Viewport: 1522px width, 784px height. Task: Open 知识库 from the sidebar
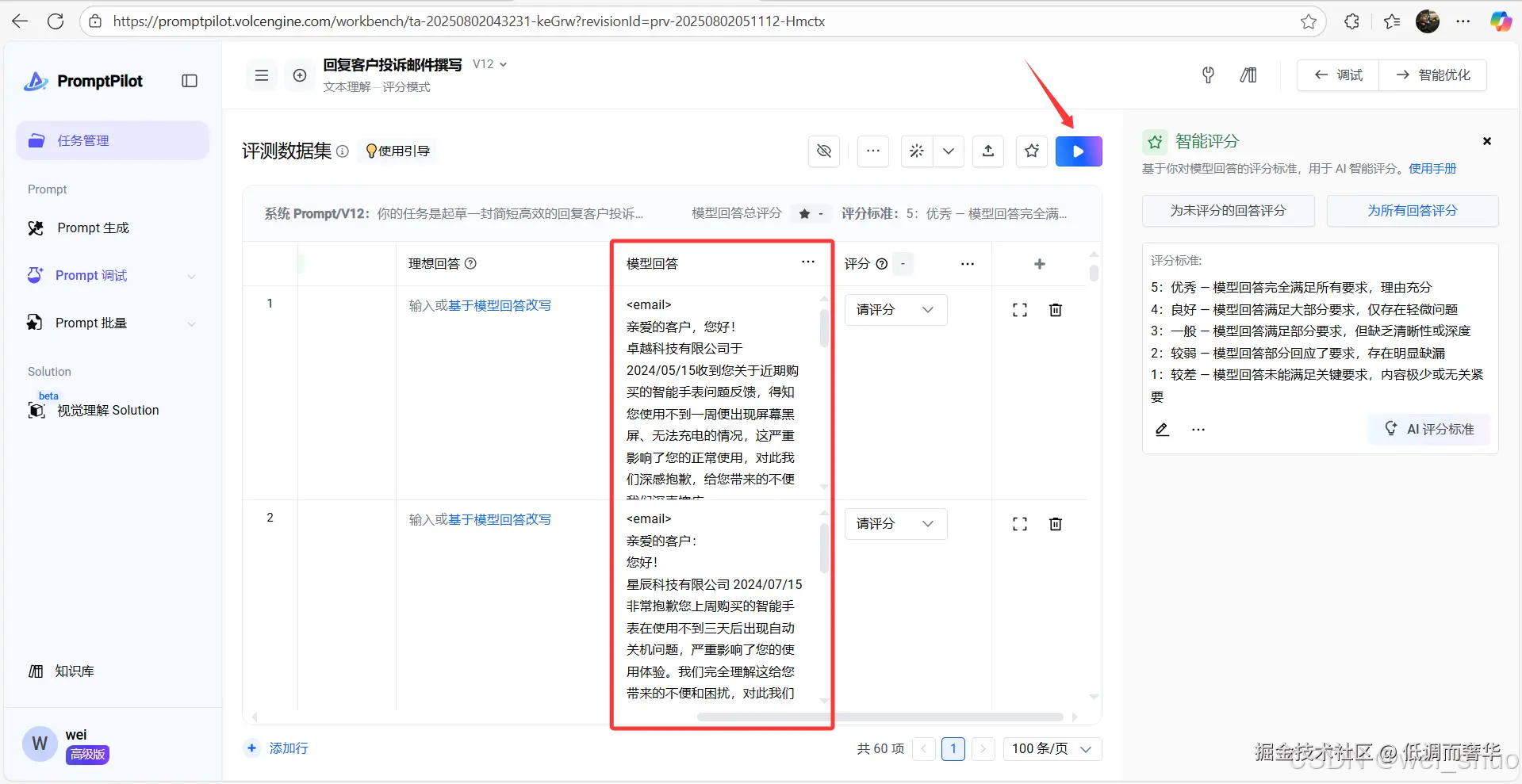[x=73, y=671]
